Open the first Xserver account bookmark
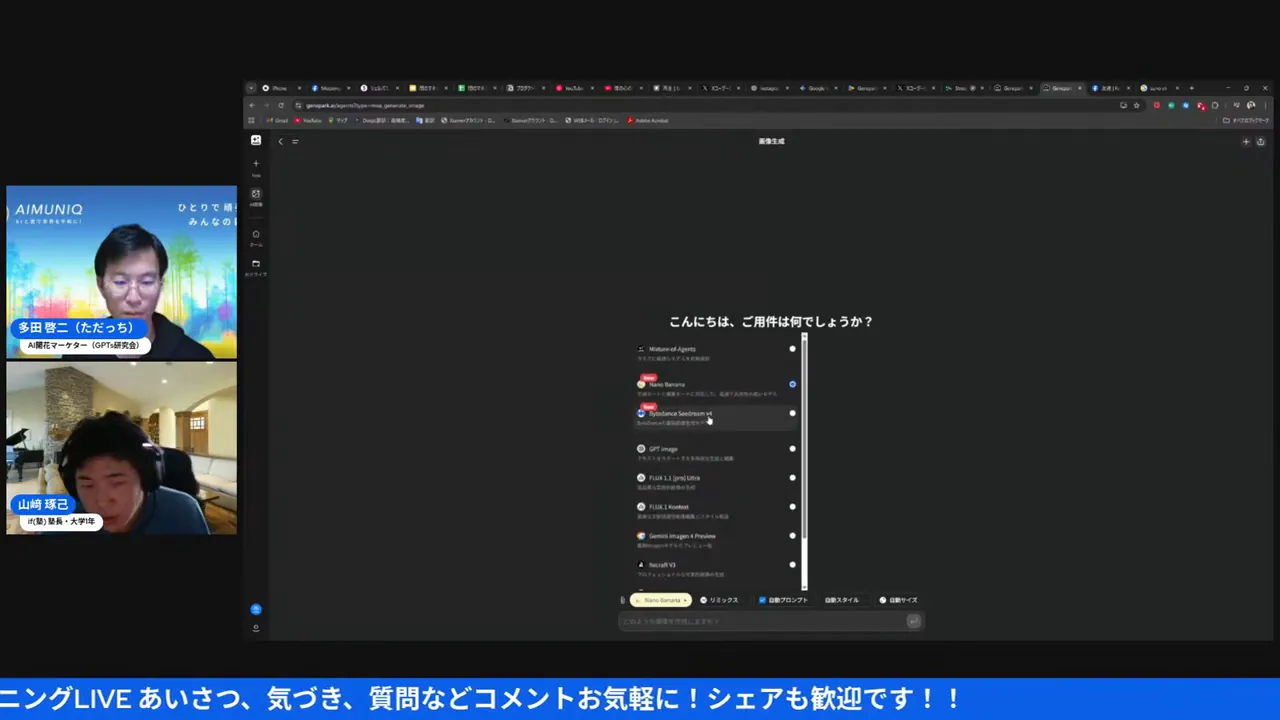 [469, 120]
